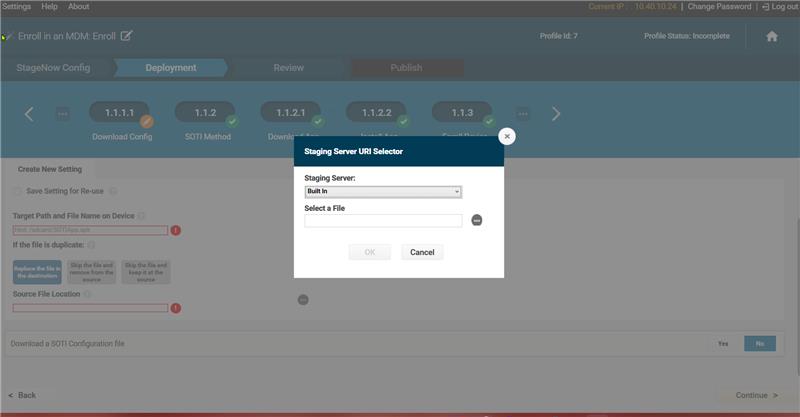Click the Select a File input field

pos(383,221)
